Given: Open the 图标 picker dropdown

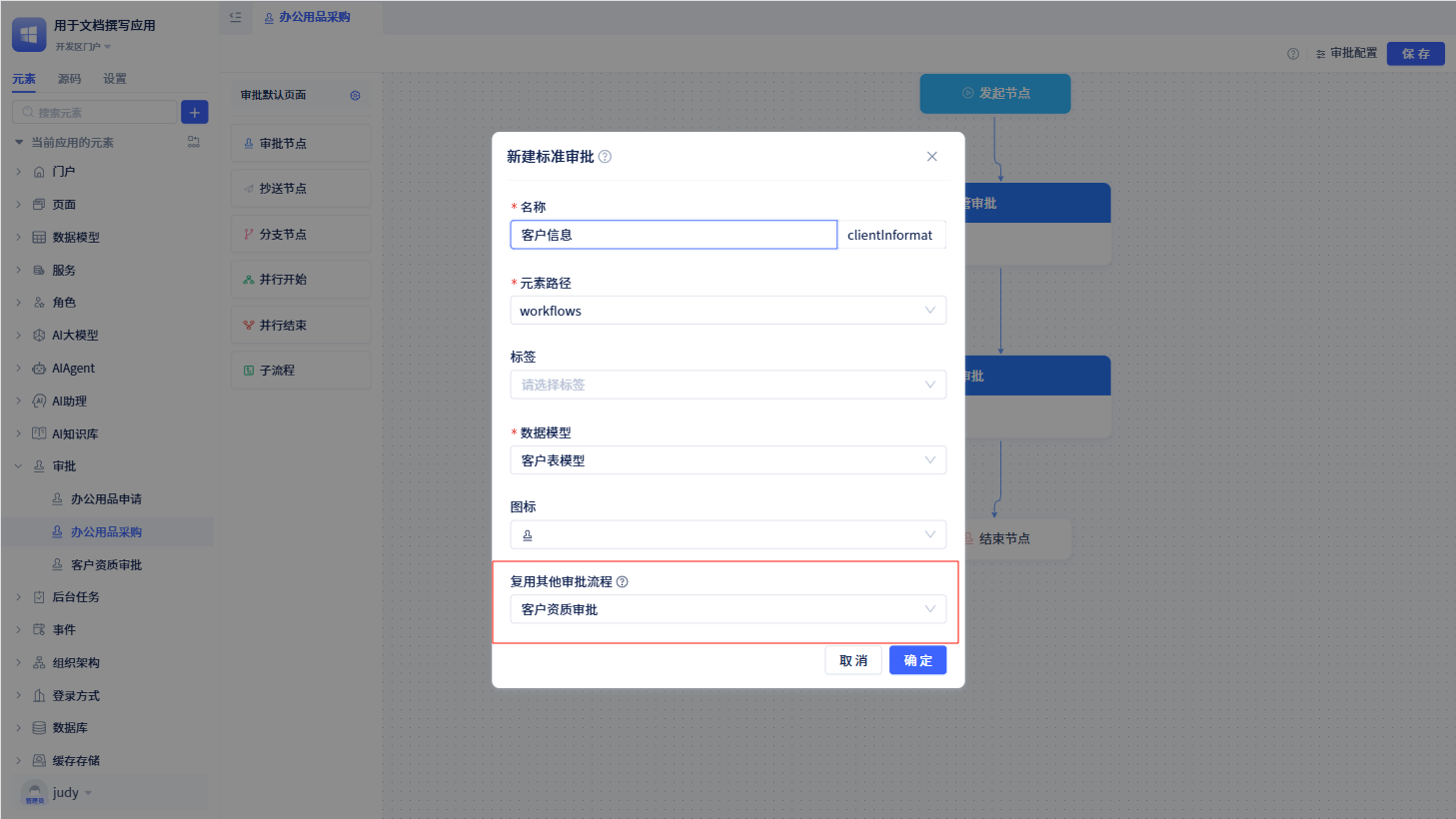Looking at the screenshot, I should tap(728, 534).
